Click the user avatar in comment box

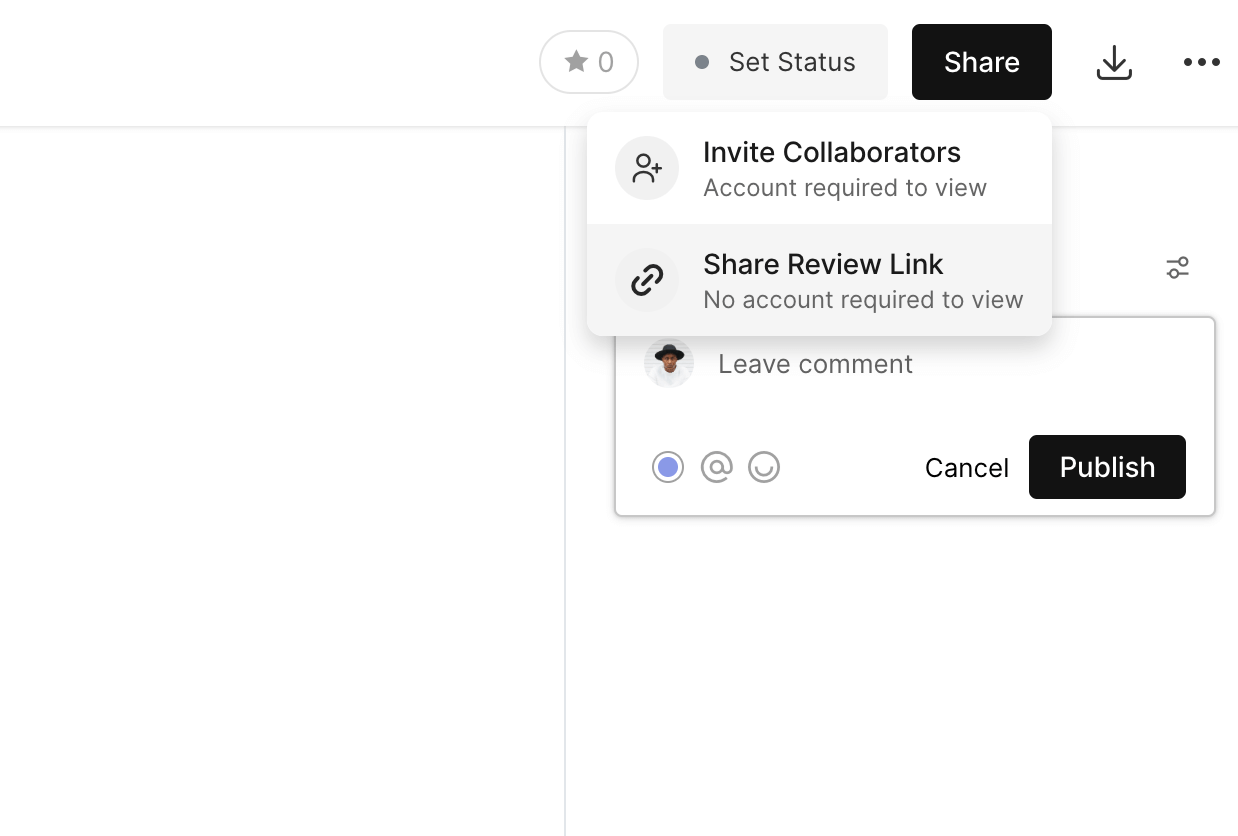pyautogui.click(x=669, y=363)
